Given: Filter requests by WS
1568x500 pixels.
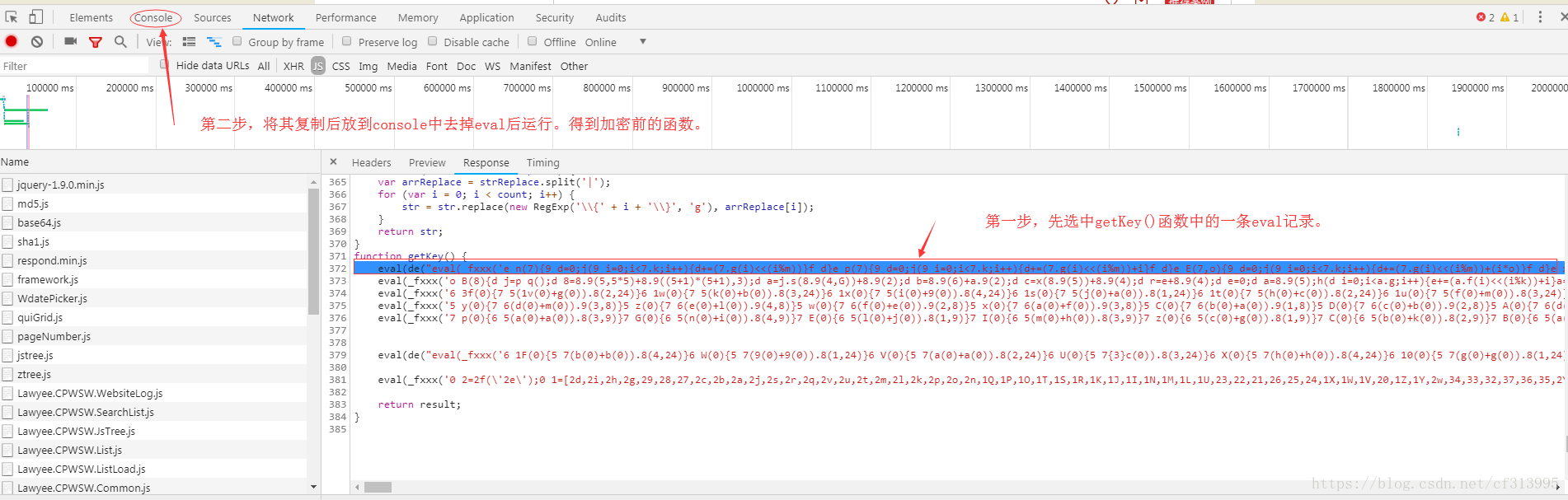Looking at the screenshot, I should point(493,66).
